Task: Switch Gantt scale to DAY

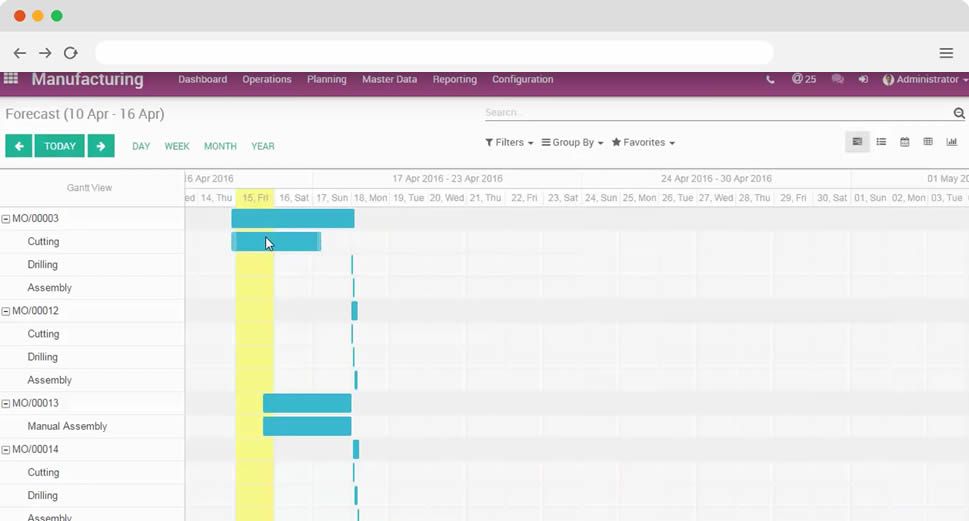Action: [141, 146]
